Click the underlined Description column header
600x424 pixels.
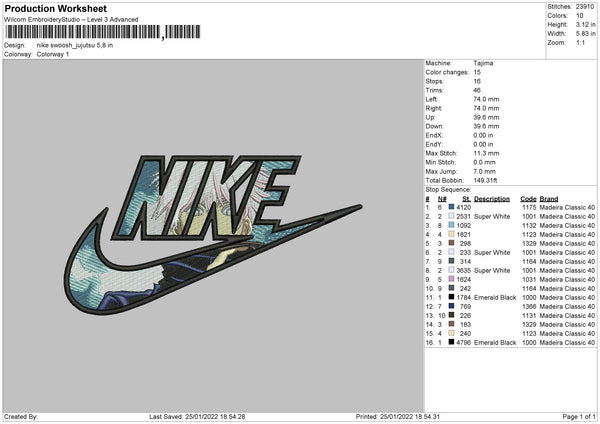[x=492, y=199]
